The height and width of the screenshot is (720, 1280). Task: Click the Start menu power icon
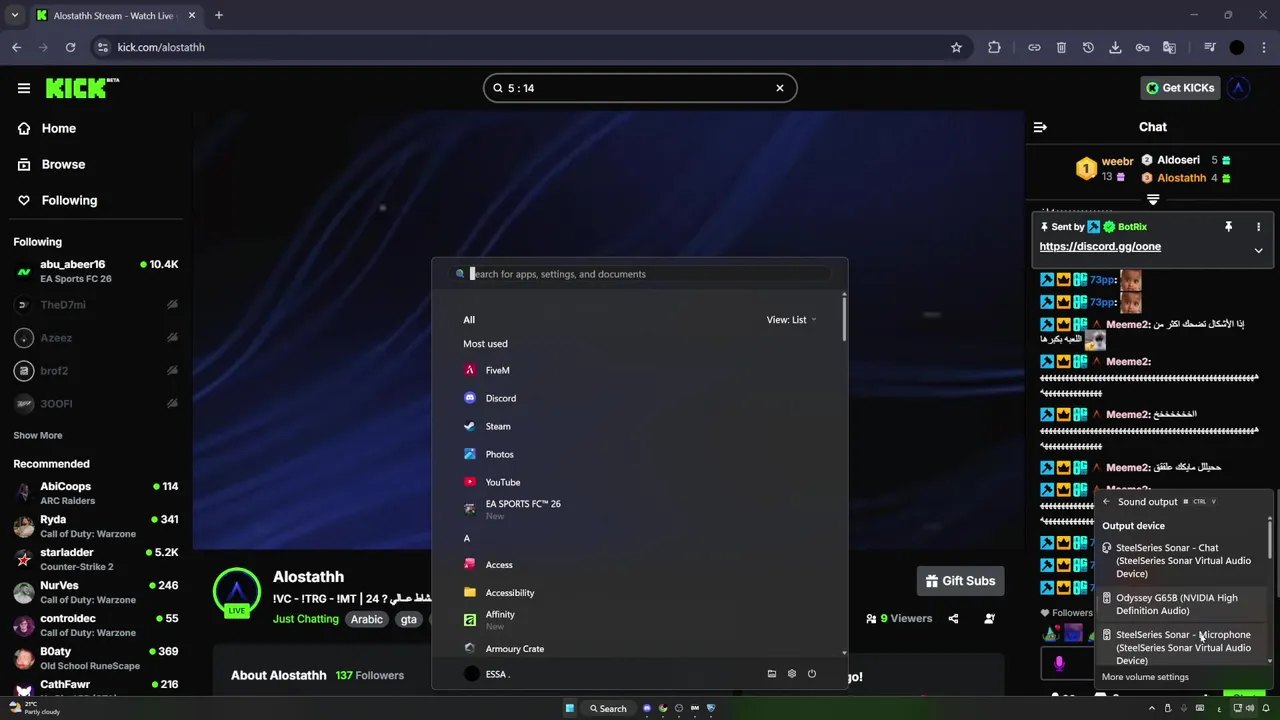pos(812,674)
